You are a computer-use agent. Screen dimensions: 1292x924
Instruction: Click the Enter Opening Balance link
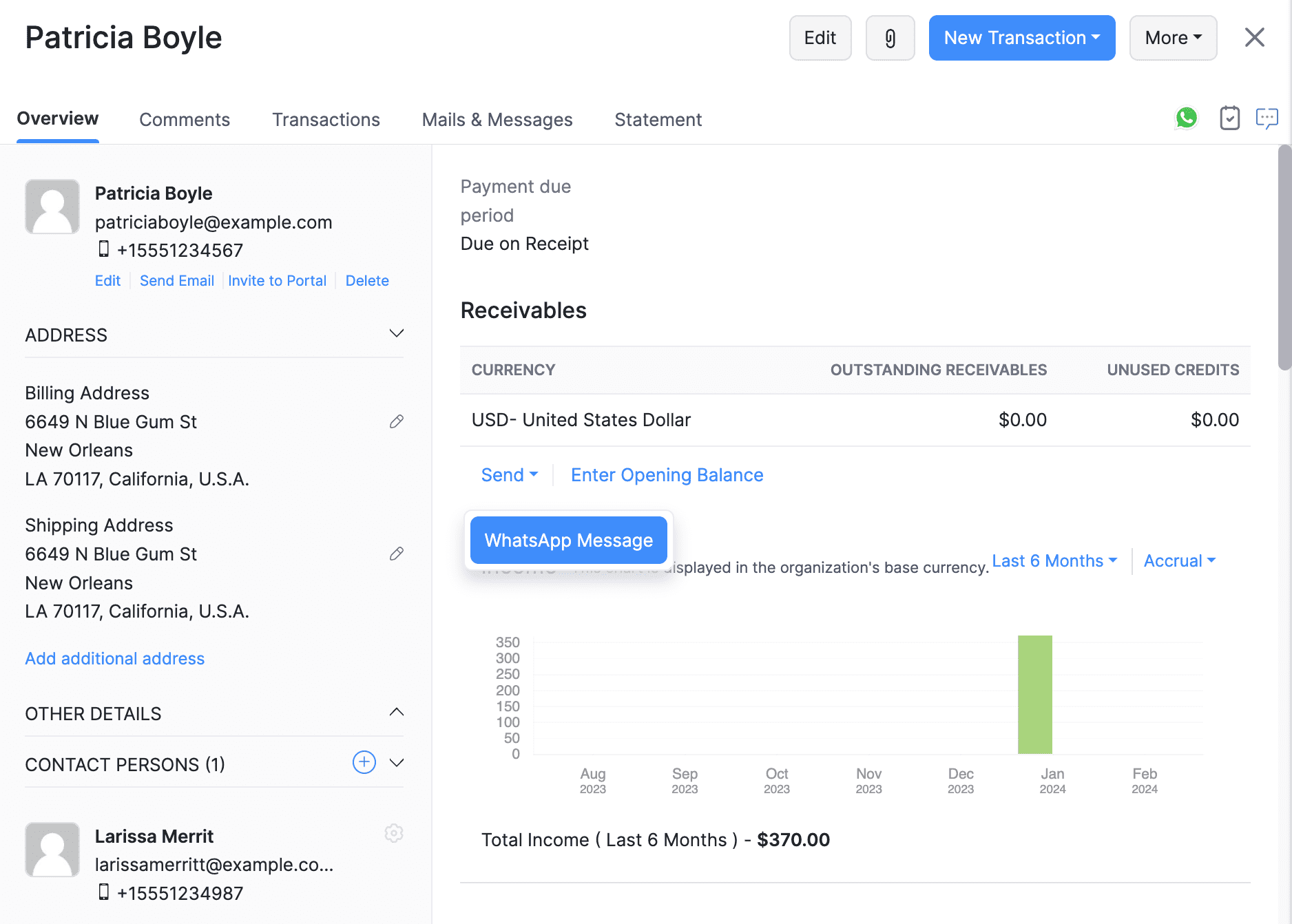click(667, 475)
